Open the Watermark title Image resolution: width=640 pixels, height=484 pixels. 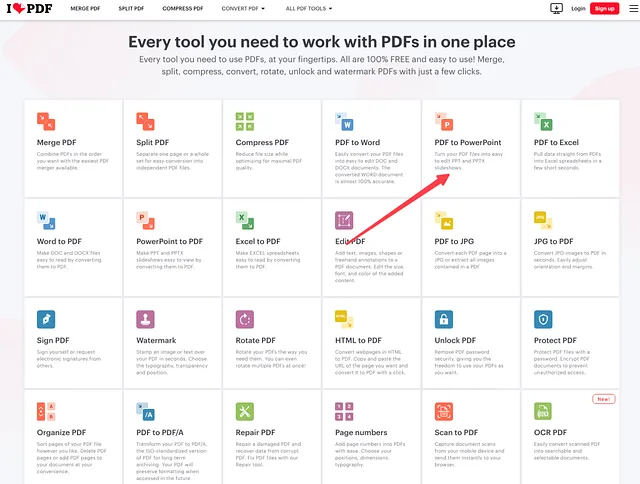[x=156, y=340]
